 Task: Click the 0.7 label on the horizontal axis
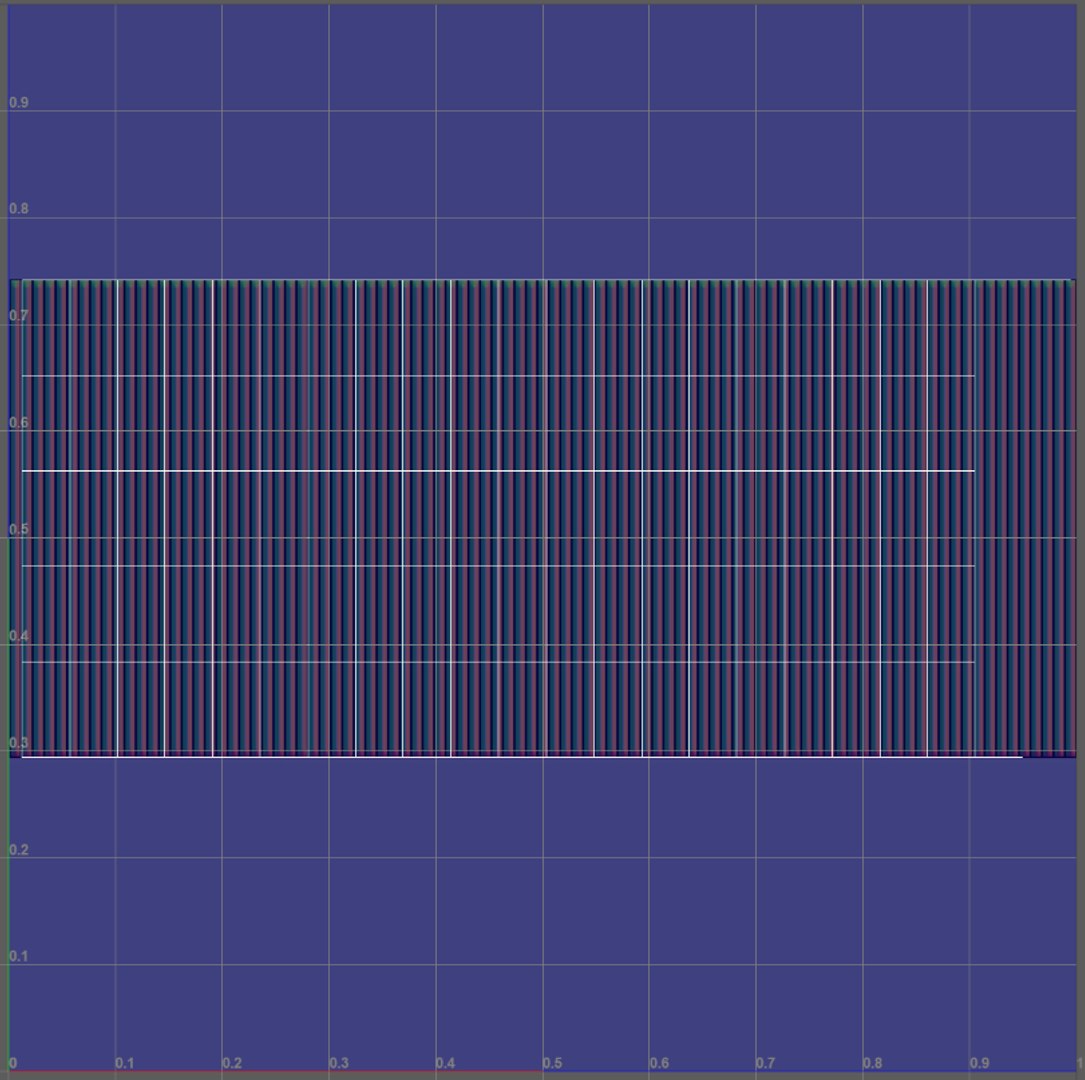(x=765, y=1063)
